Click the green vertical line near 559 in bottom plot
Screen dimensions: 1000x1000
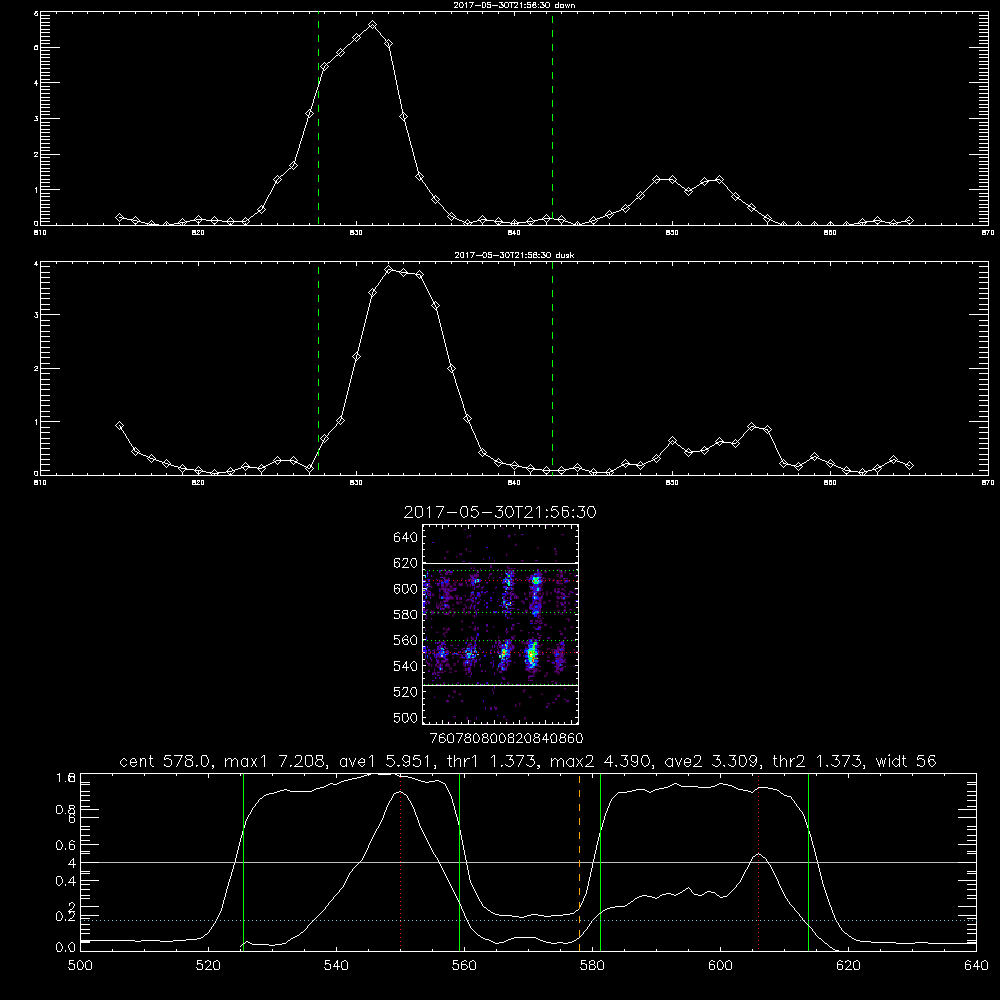pos(459,861)
